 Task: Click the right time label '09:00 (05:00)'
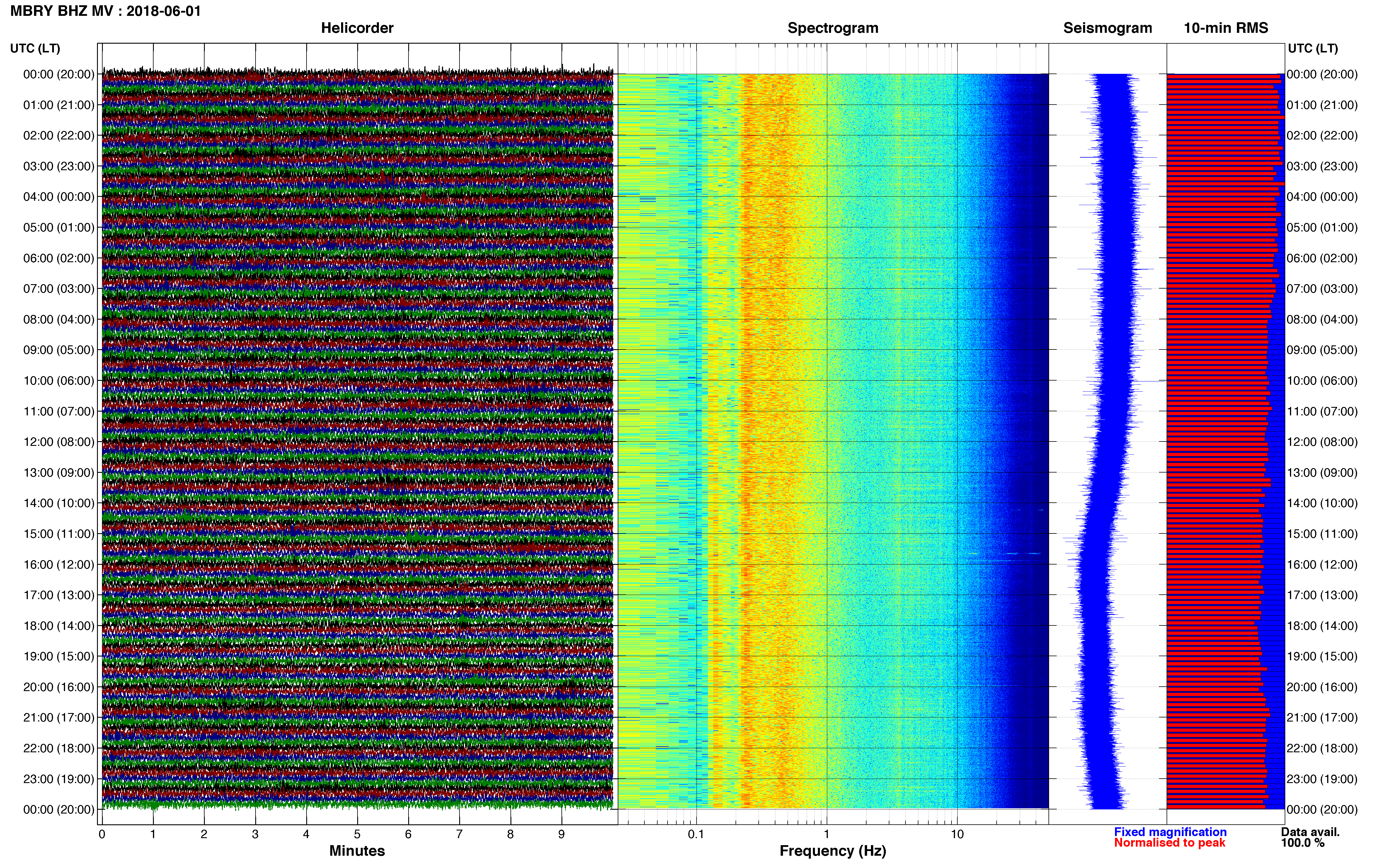coord(1322,350)
